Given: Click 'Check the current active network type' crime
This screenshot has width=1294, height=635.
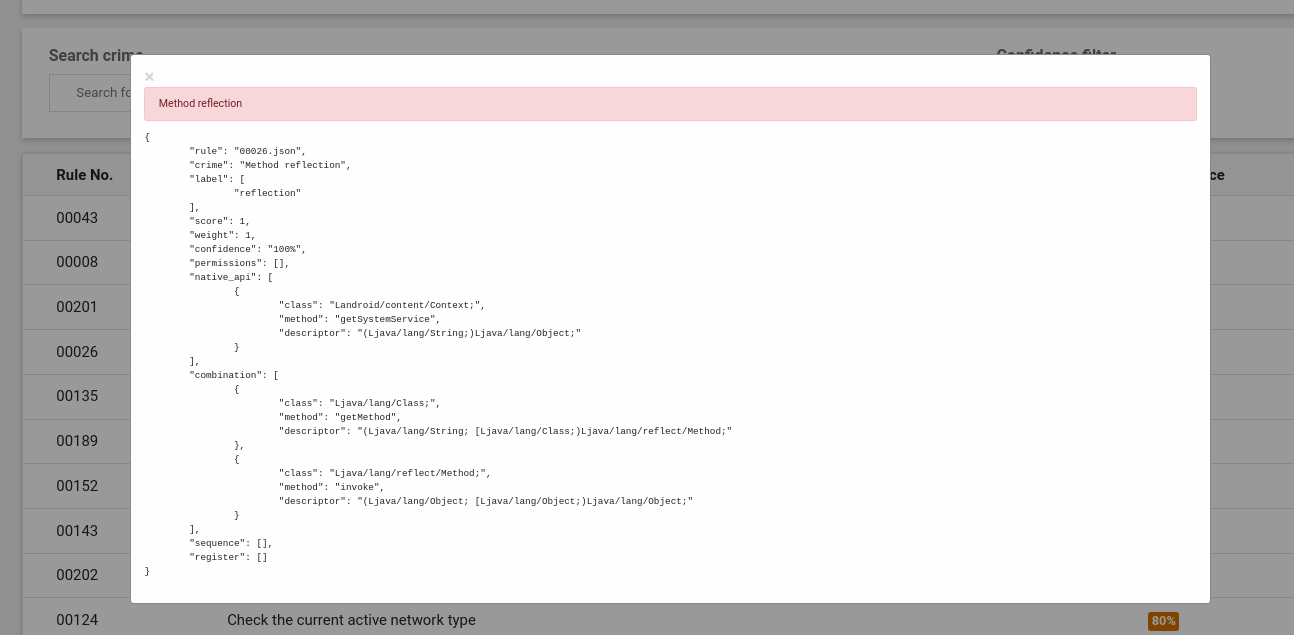Looking at the screenshot, I should point(351,620).
